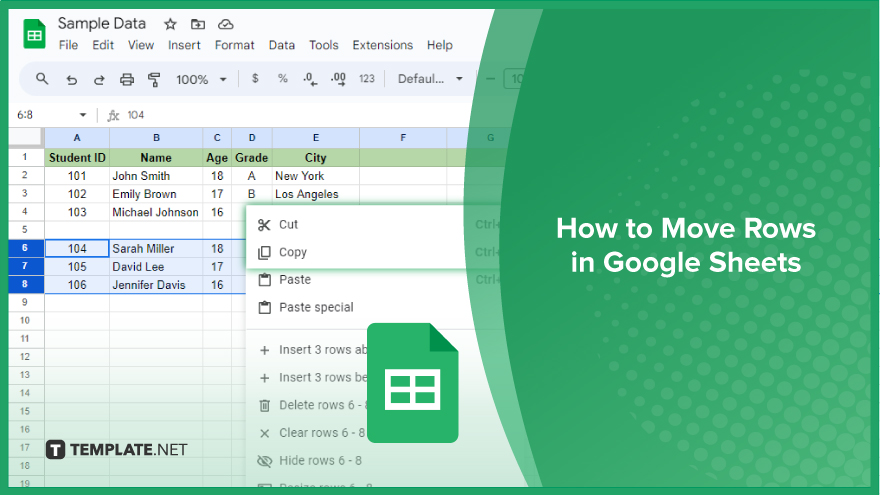Select column A header
880x495 pixels.
click(x=77, y=138)
